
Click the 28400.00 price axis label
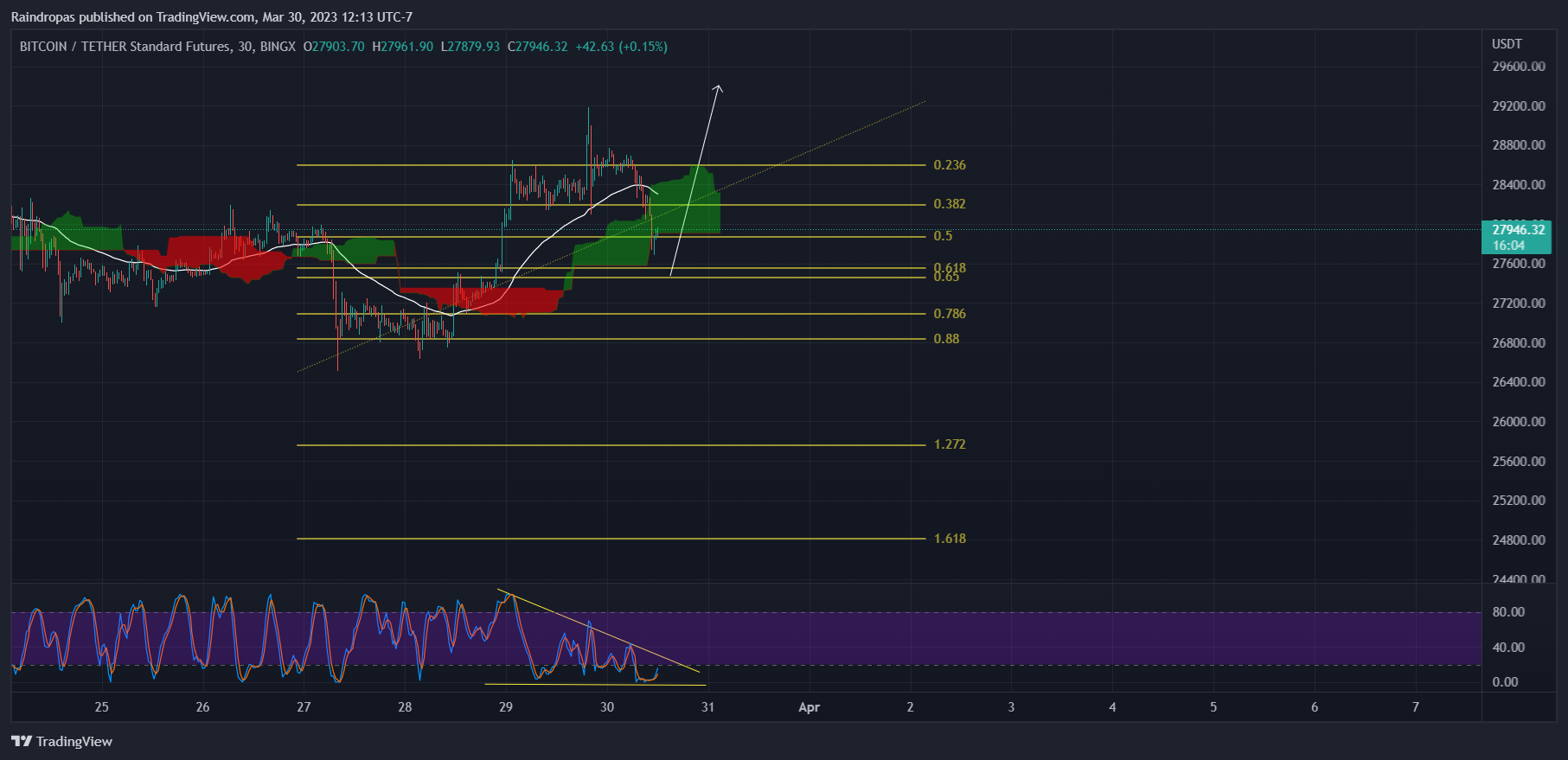[1519, 185]
